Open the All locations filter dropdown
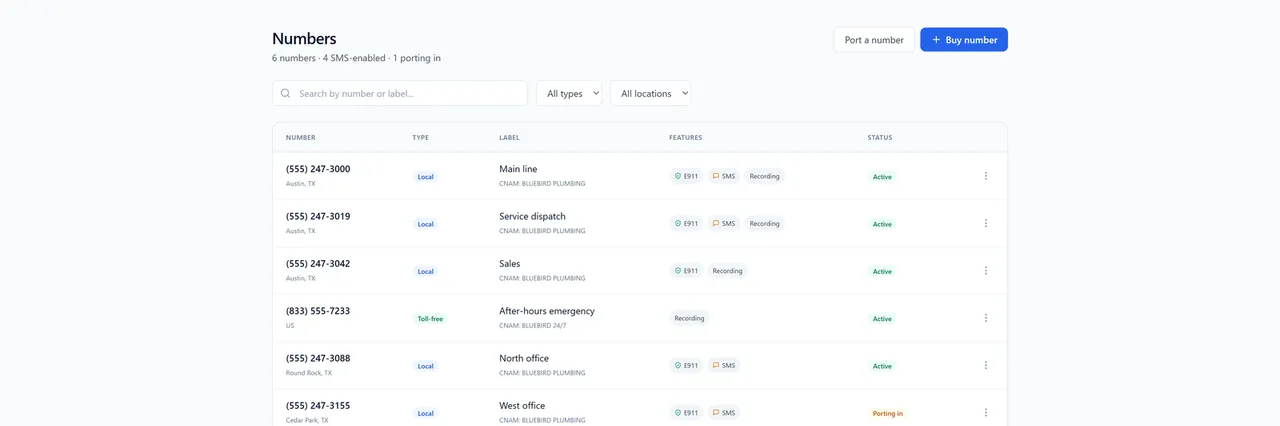Screen dimensions: 1280x426 [650, 93]
